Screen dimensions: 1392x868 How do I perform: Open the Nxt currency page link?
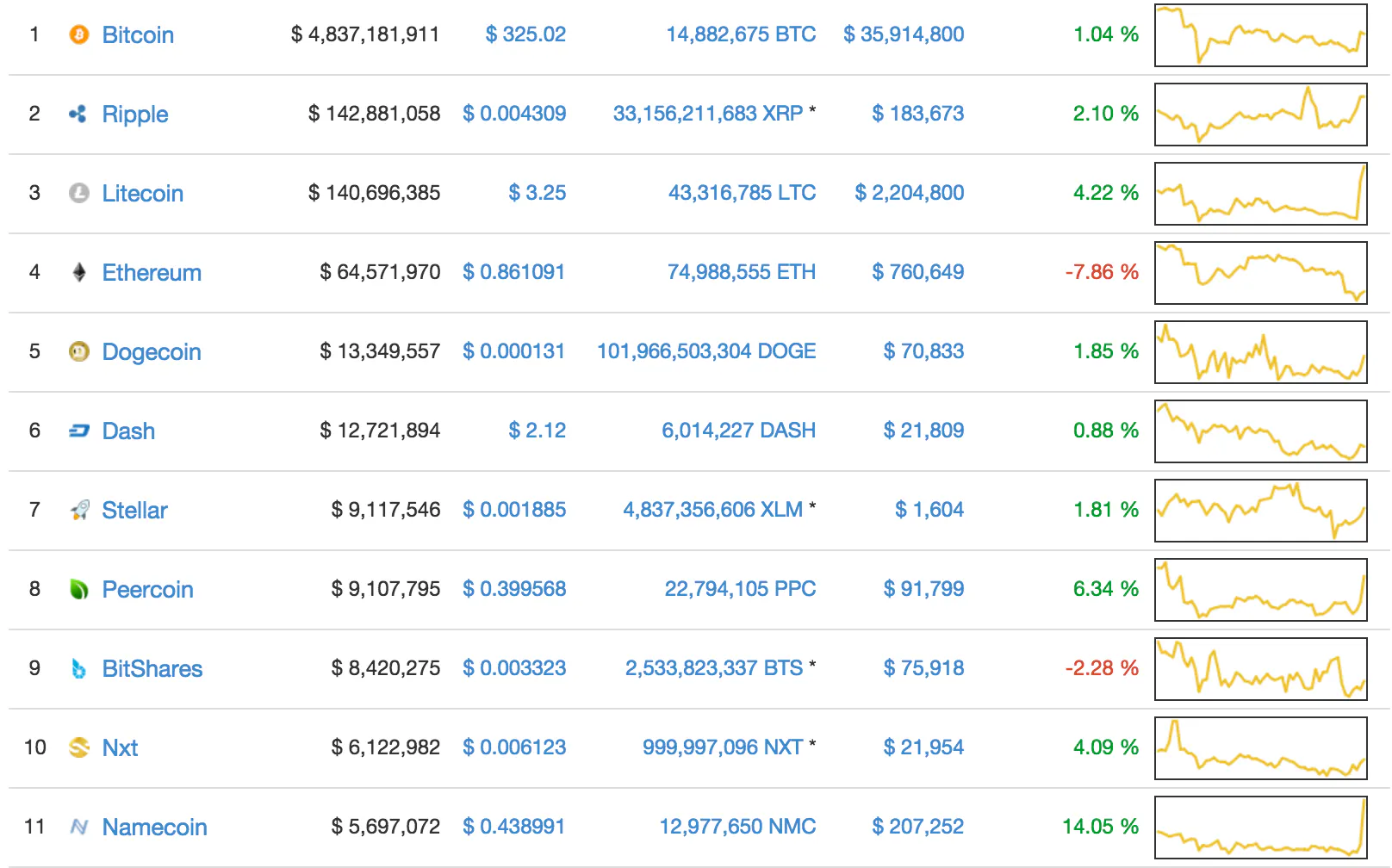click(120, 748)
